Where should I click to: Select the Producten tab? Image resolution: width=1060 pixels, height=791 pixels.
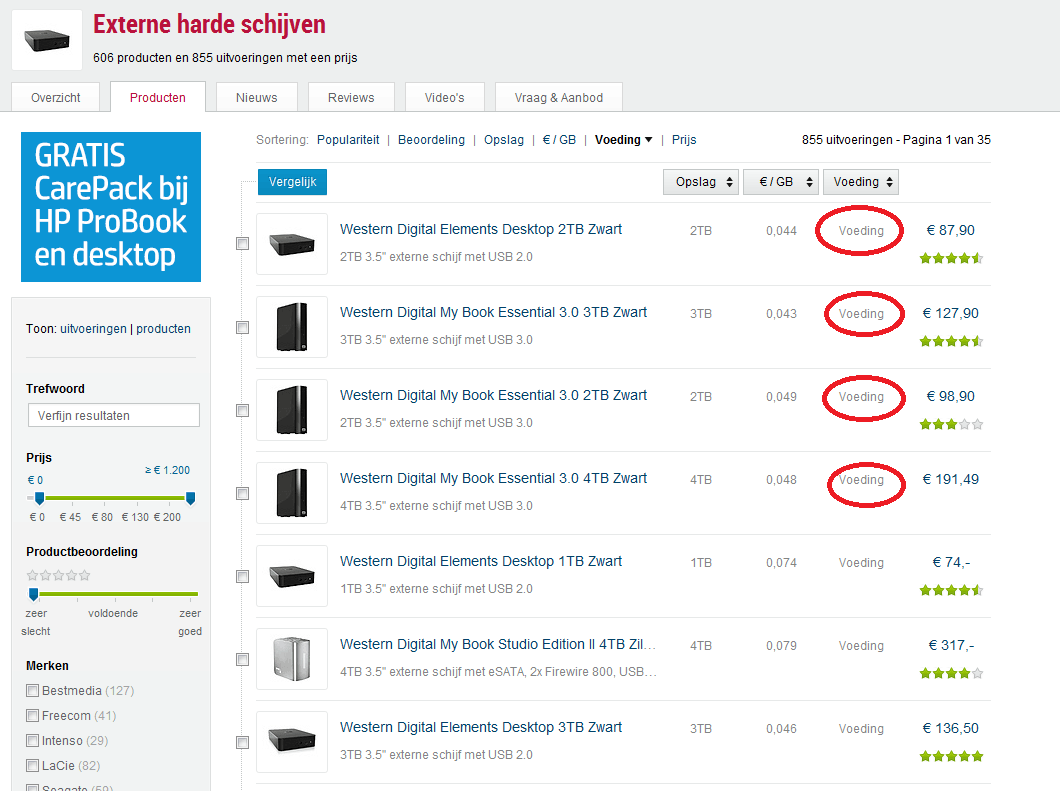[158, 97]
